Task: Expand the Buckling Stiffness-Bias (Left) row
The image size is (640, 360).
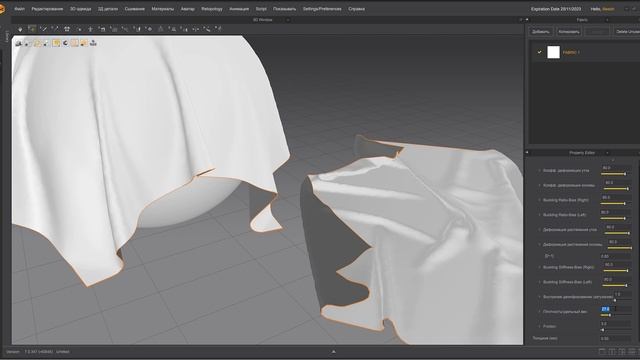Action: tap(539, 282)
